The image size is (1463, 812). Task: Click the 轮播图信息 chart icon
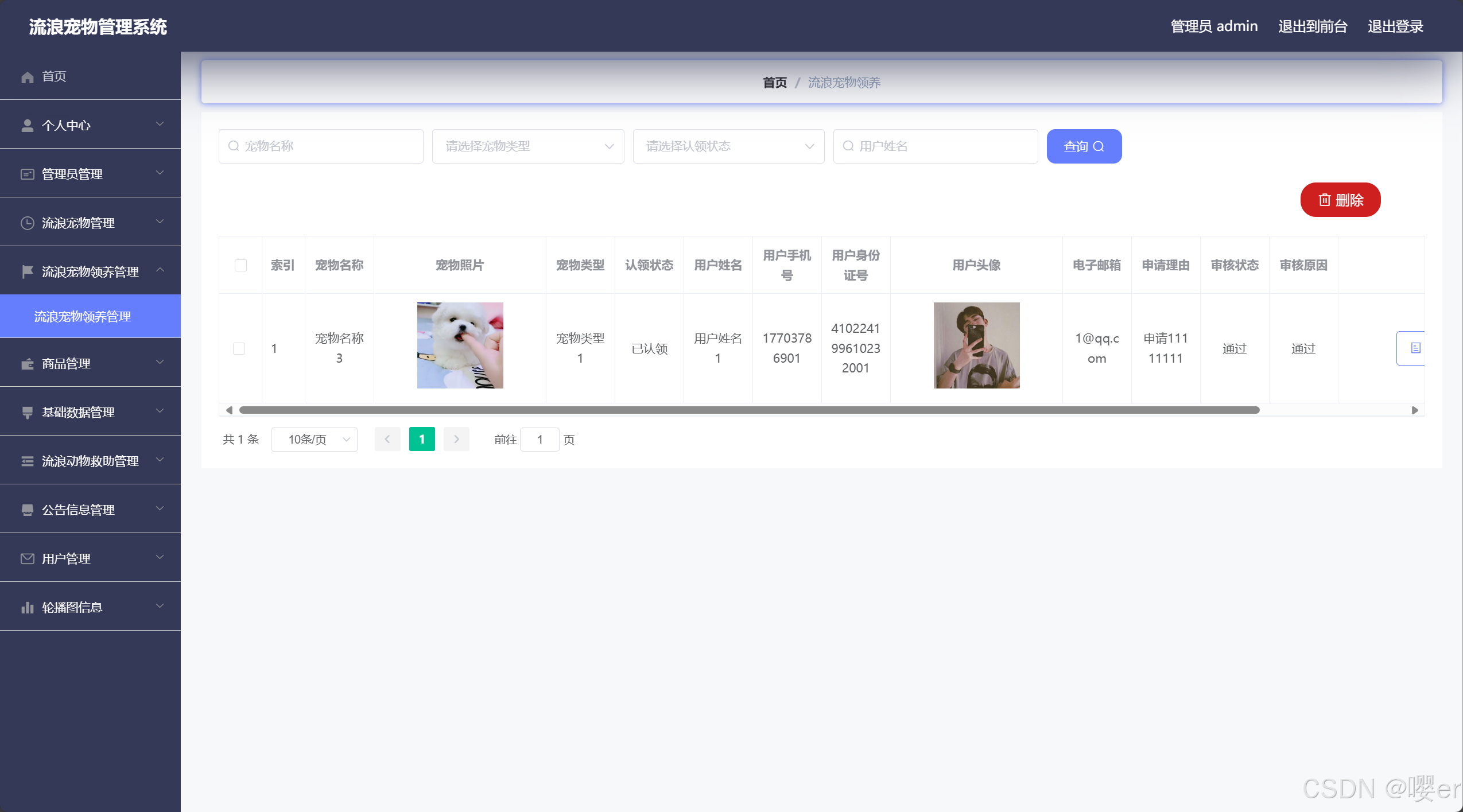point(27,607)
